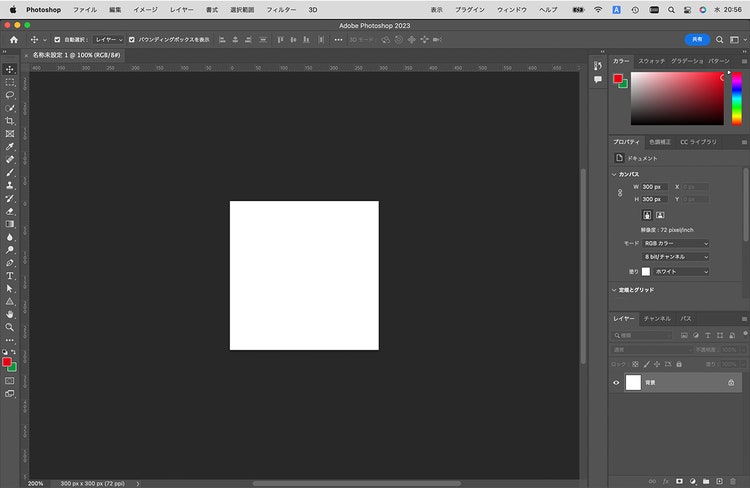
Task: Create new adjustment layer from Layers footer
Action: pyautogui.click(x=693, y=481)
